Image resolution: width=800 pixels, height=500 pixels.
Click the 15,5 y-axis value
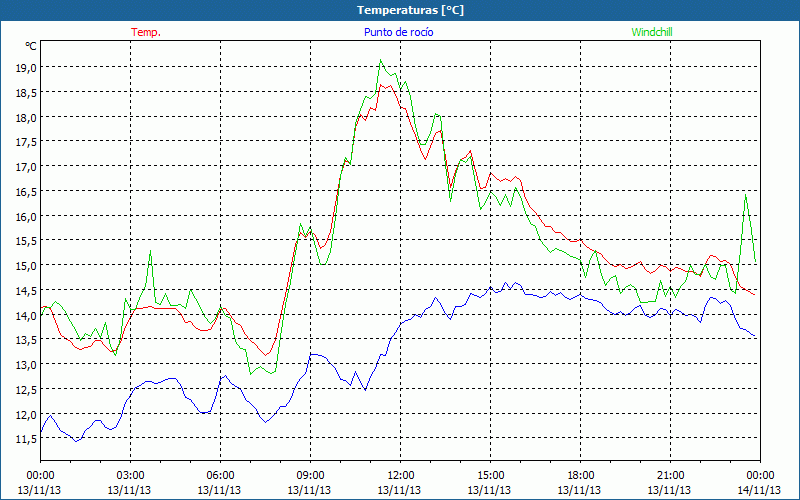(26, 241)
